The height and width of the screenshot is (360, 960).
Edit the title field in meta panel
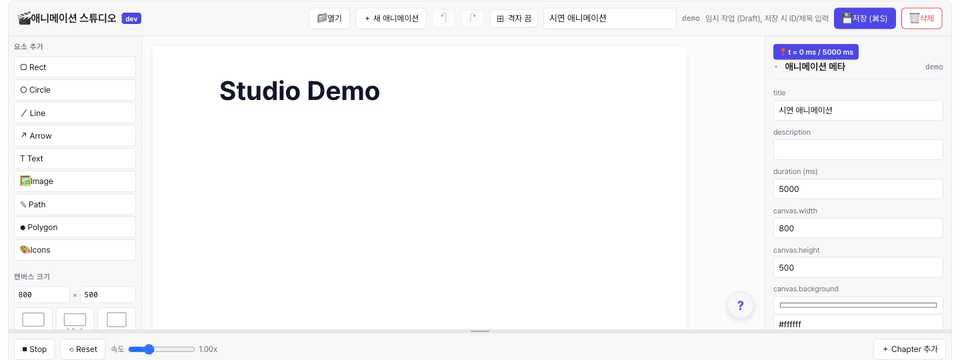858,111
